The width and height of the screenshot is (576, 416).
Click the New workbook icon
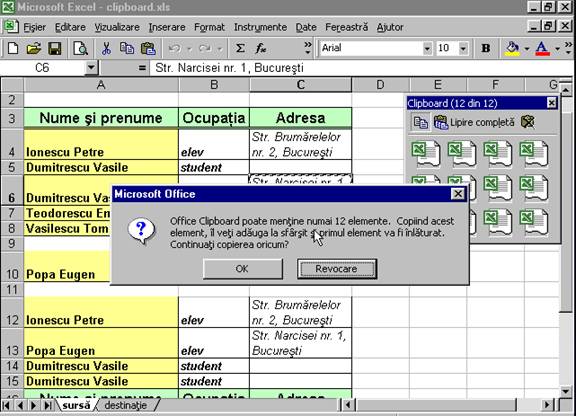[12, 48]
